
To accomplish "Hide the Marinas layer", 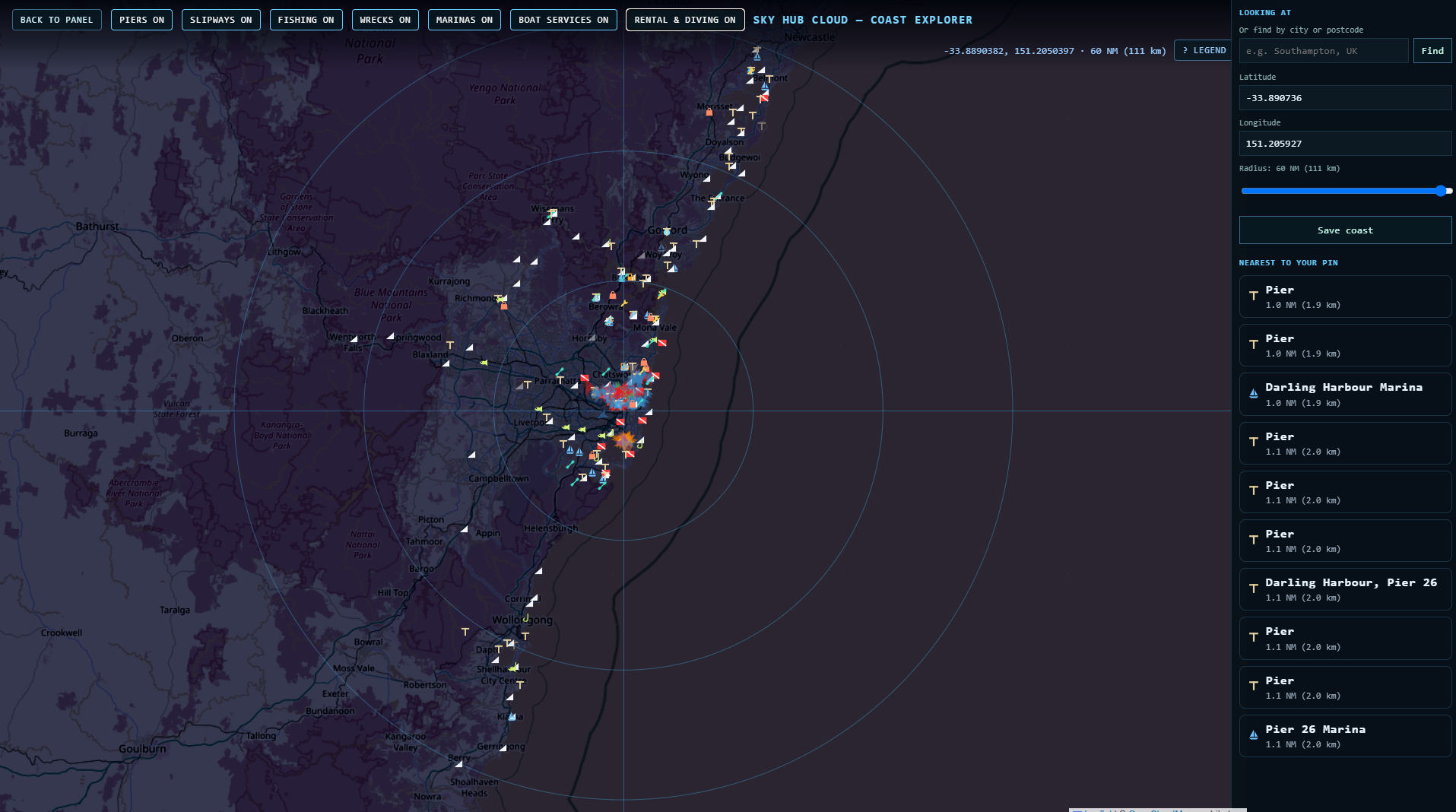I will (x=465, y=20).
